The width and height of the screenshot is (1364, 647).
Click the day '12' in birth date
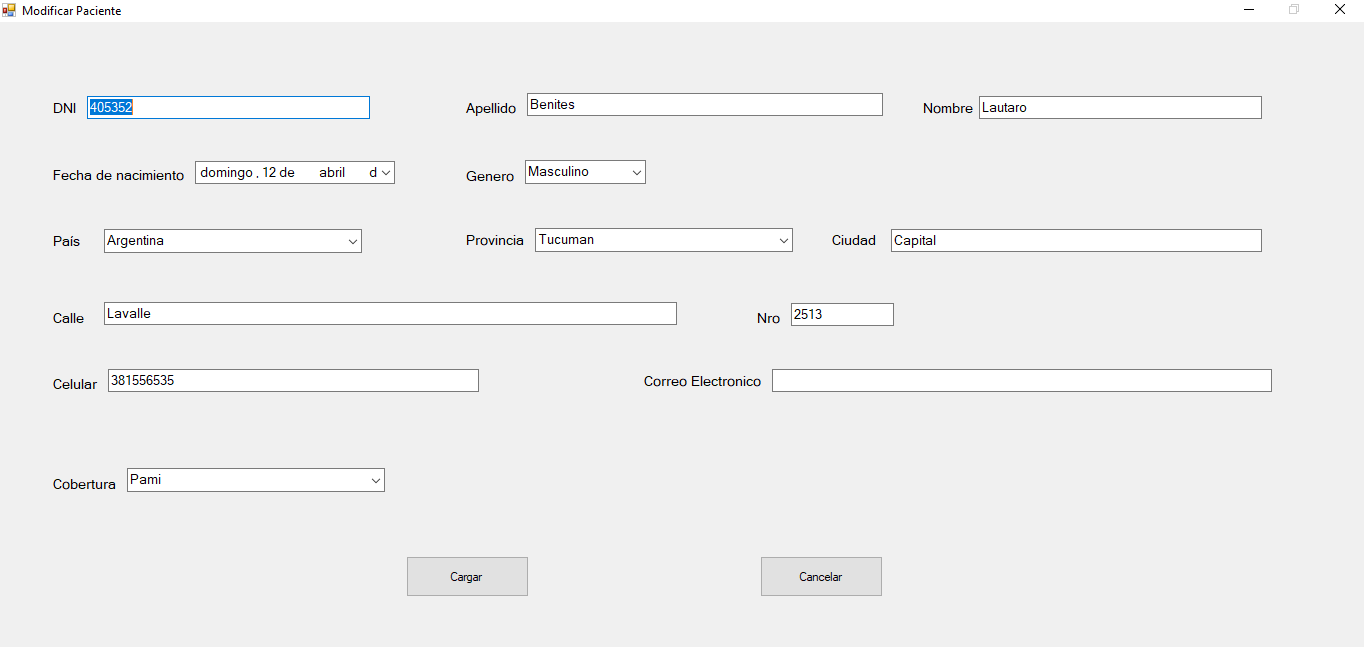pos(270,173)
